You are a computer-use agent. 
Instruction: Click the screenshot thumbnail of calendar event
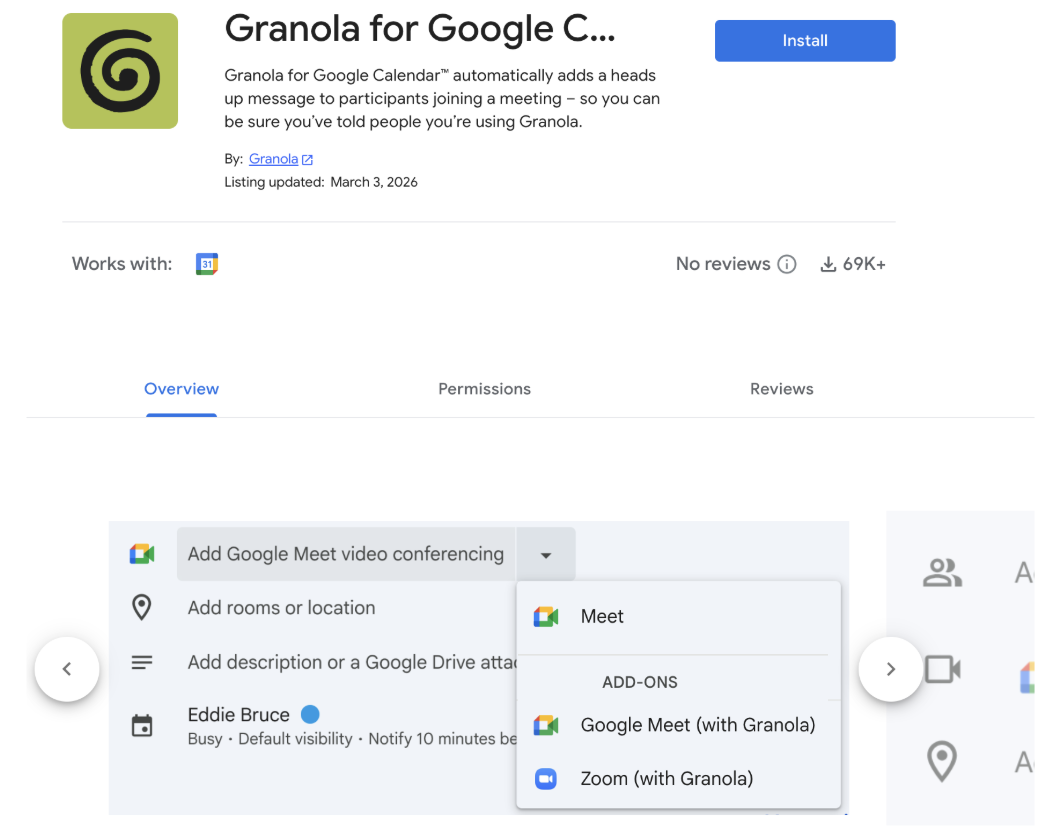coord(479,668)
